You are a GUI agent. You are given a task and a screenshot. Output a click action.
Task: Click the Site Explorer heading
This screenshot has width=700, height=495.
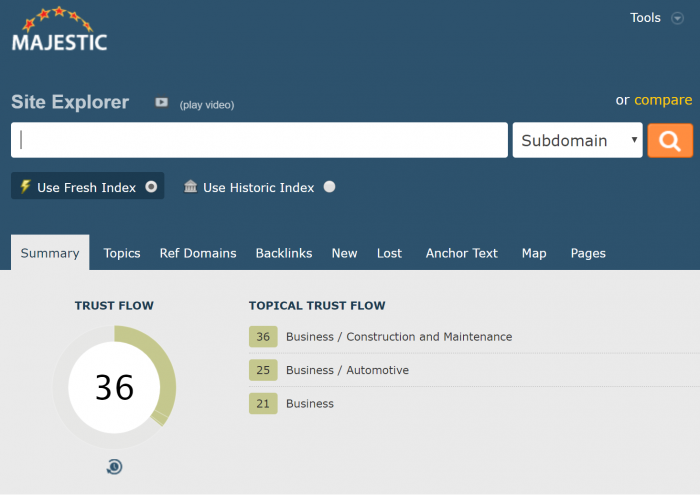(x=70, y=102)
